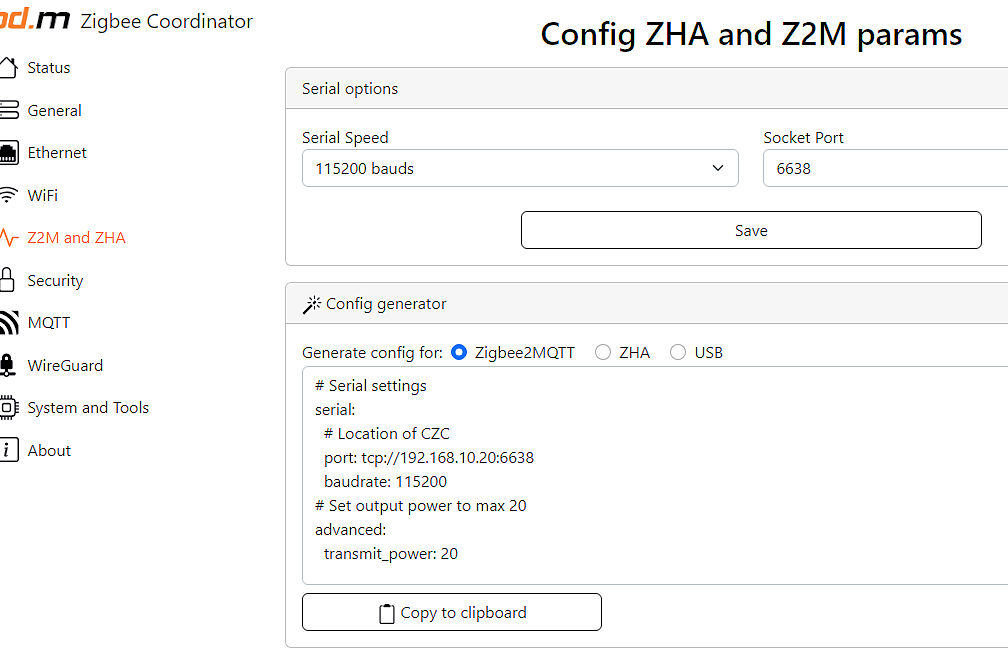Viewport: 1008px width, 664px height.
Task: Click inside the generated config text area
Action: (x=655, y=475)
